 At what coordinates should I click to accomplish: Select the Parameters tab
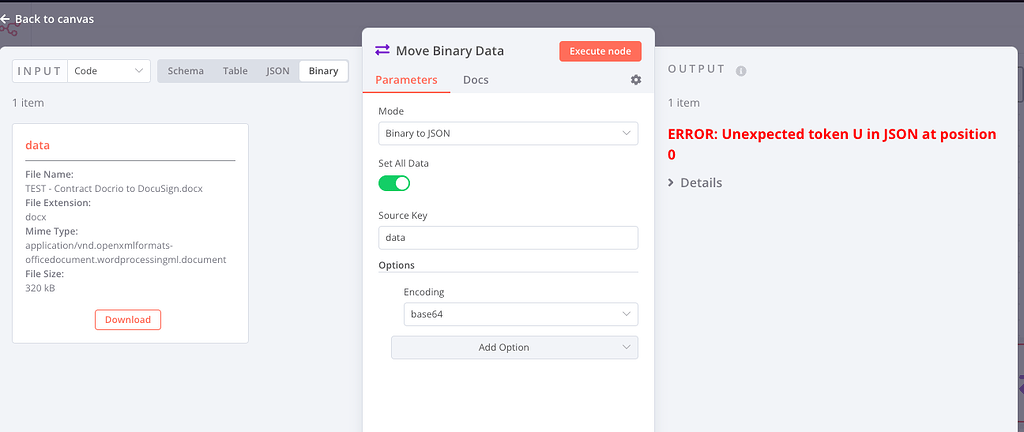(406, 80)
